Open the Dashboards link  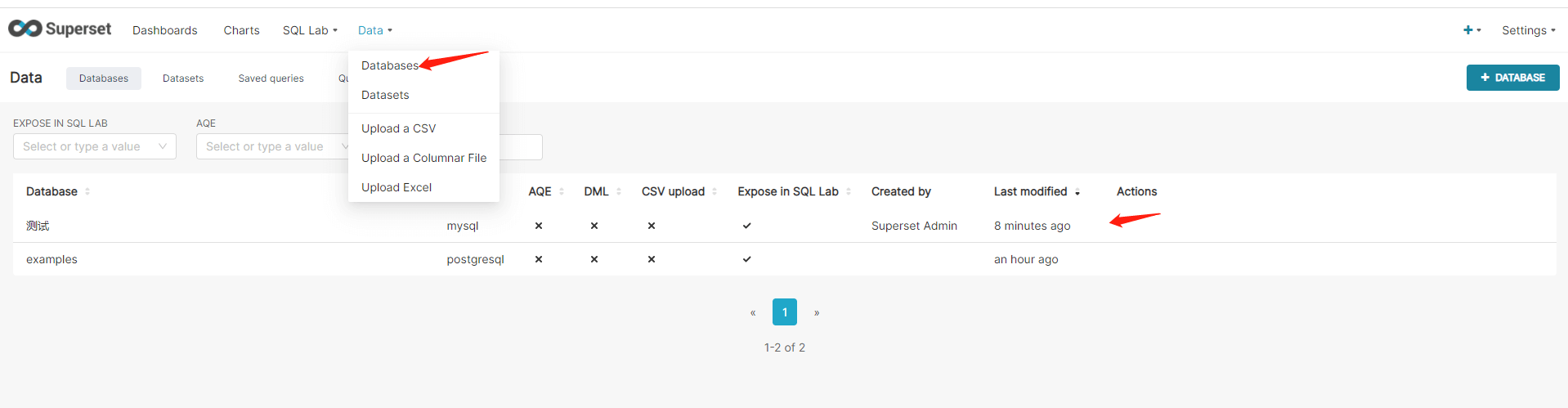tap(165, 30)
